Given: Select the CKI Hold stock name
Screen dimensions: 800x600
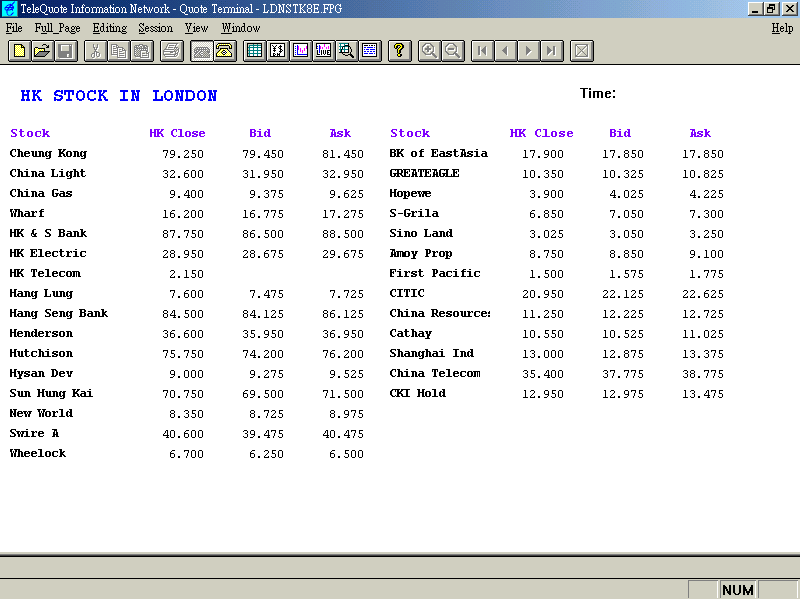Looking at the screenshot, I should pos(418,393).
